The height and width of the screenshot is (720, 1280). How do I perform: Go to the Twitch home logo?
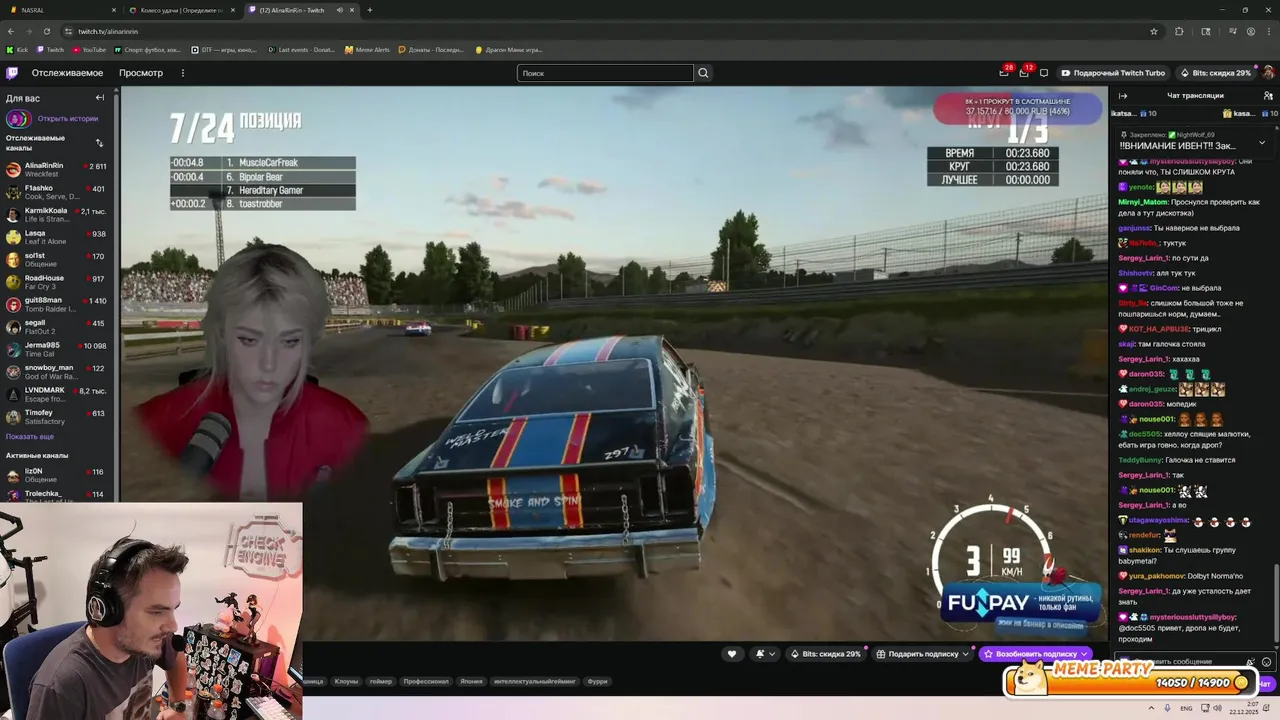click(12, 73)
